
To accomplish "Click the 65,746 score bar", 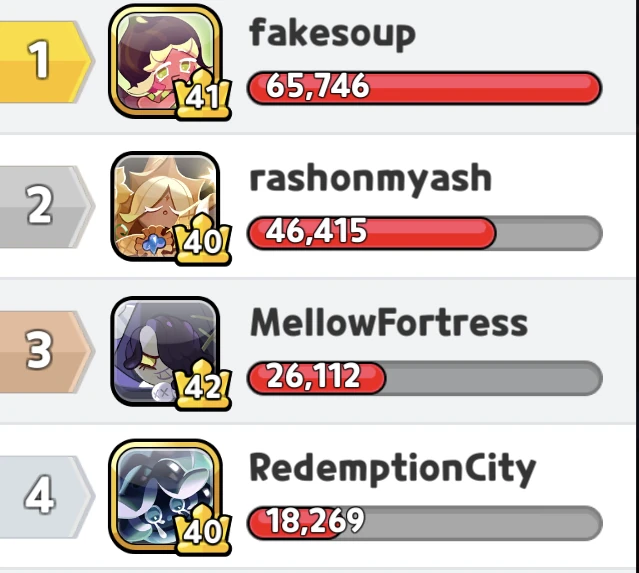I will coord(425,88).
